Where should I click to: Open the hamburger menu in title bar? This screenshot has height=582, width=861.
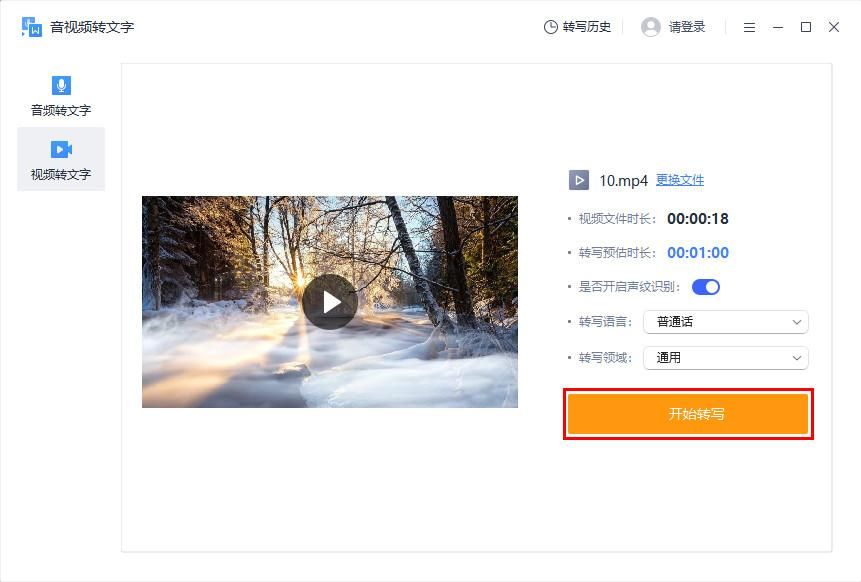749,27
